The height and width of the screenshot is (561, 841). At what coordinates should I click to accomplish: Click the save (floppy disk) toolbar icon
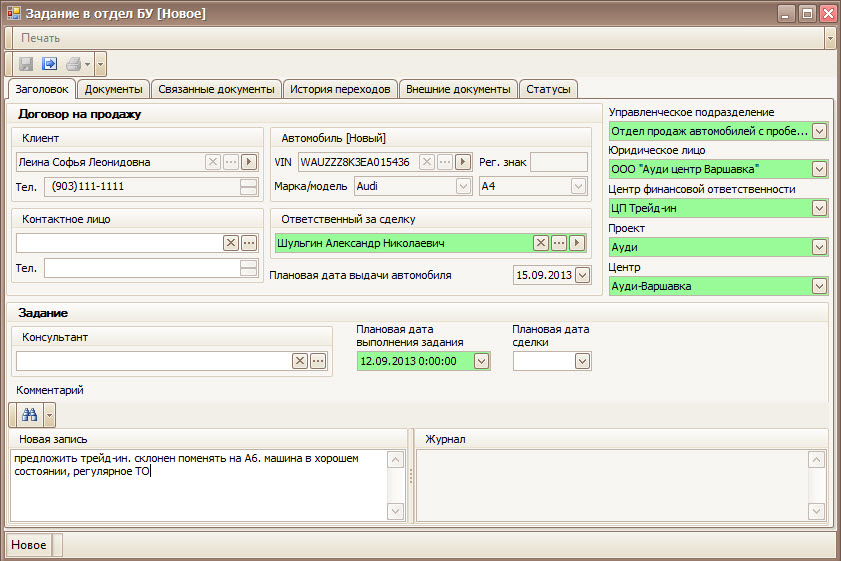pos(26,64)
